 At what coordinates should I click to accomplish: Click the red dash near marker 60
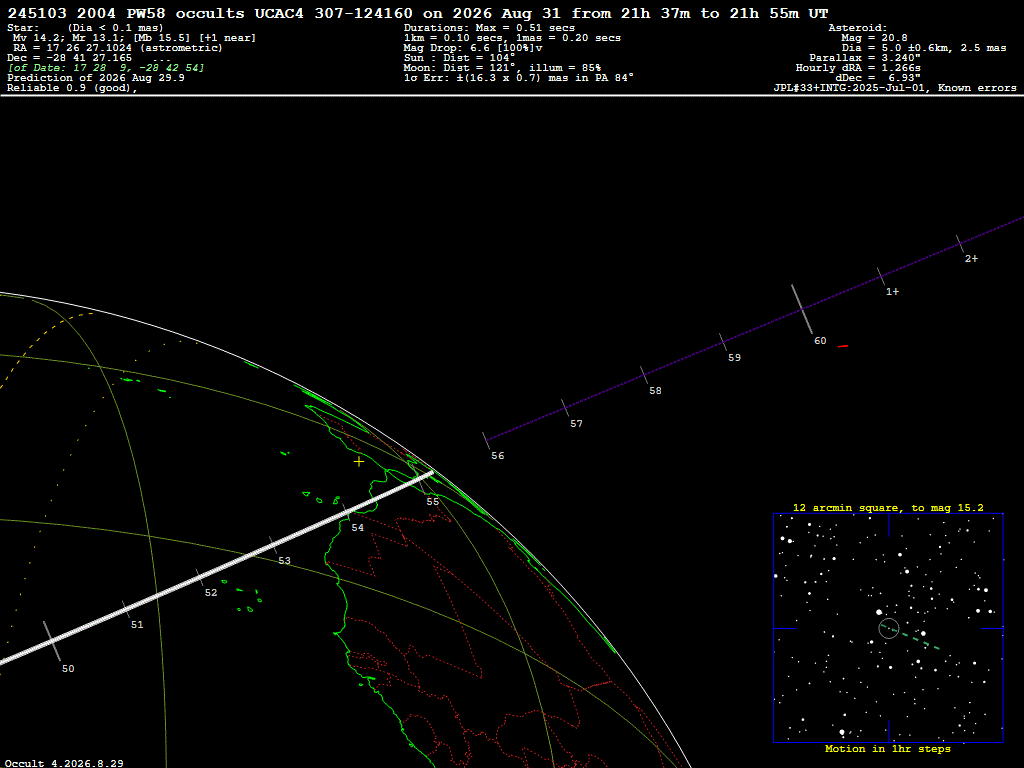click(843, 346)
